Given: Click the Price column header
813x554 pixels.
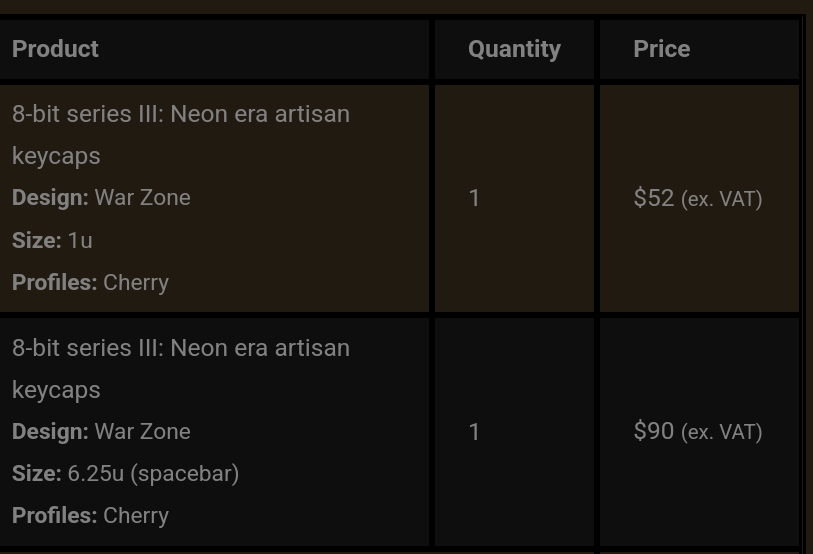Looking at the screenshot, I should click(x=661, y=49).
